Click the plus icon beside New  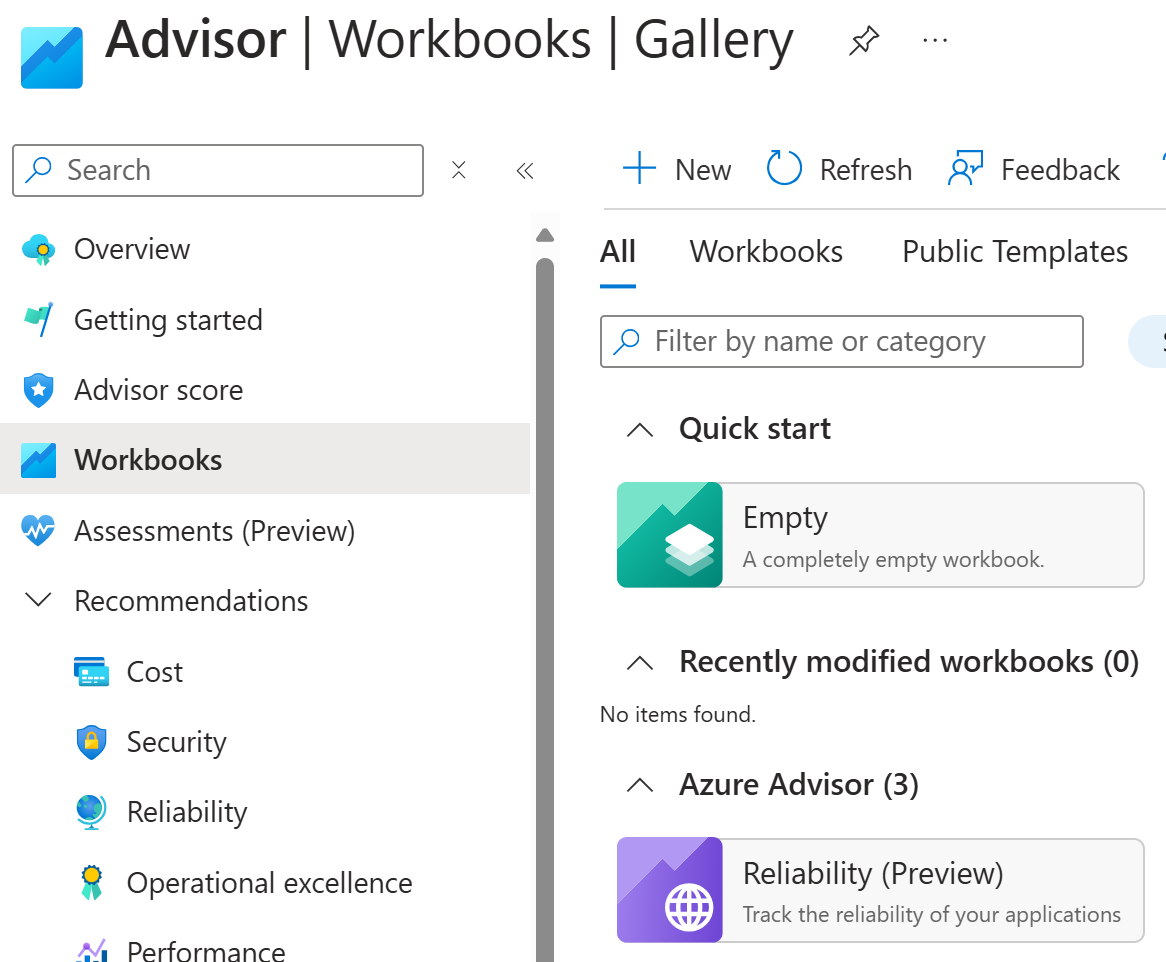click(x=640, y=167)
